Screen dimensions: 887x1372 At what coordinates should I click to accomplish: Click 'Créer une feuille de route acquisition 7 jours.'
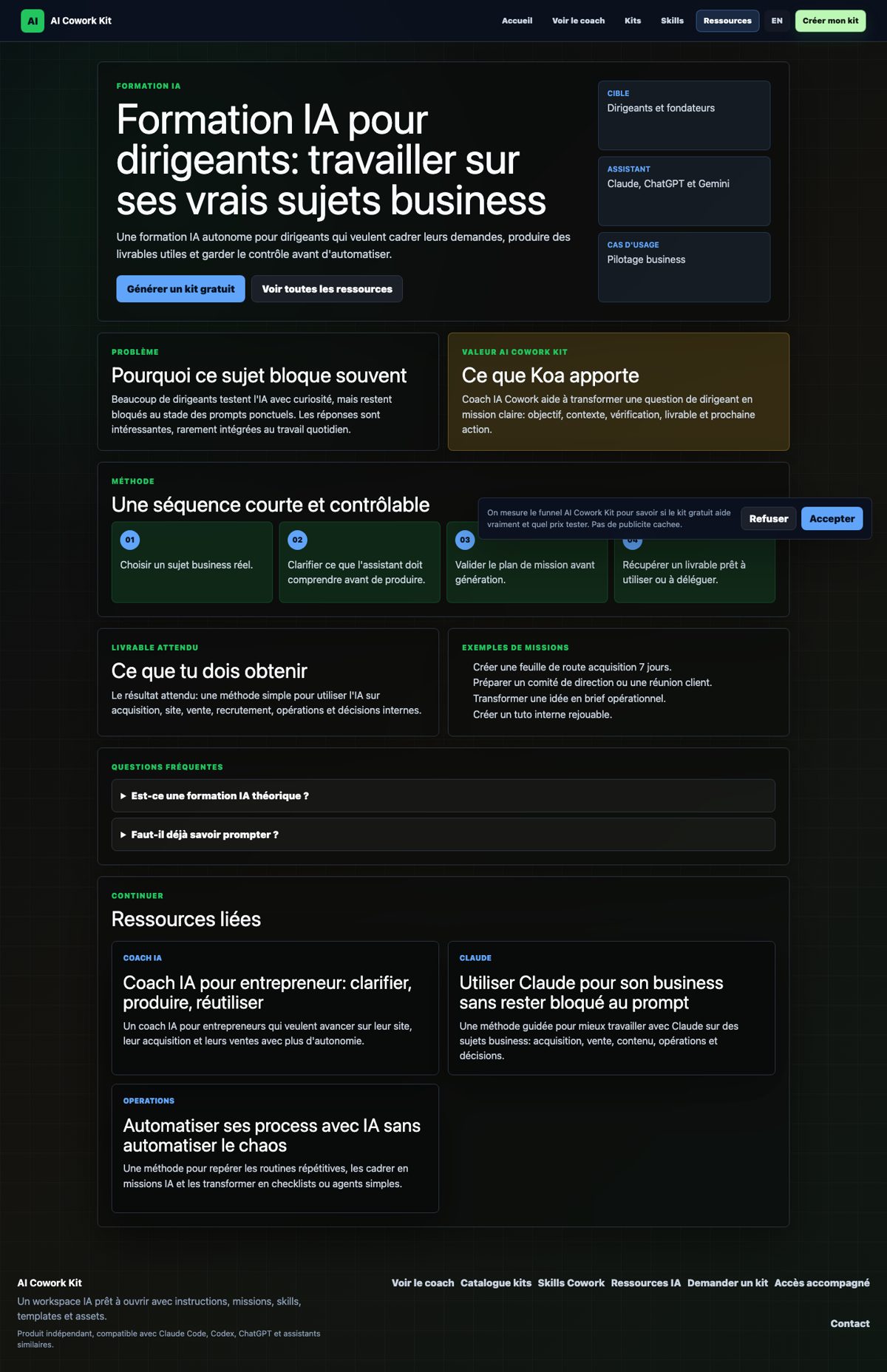point(572,667)
